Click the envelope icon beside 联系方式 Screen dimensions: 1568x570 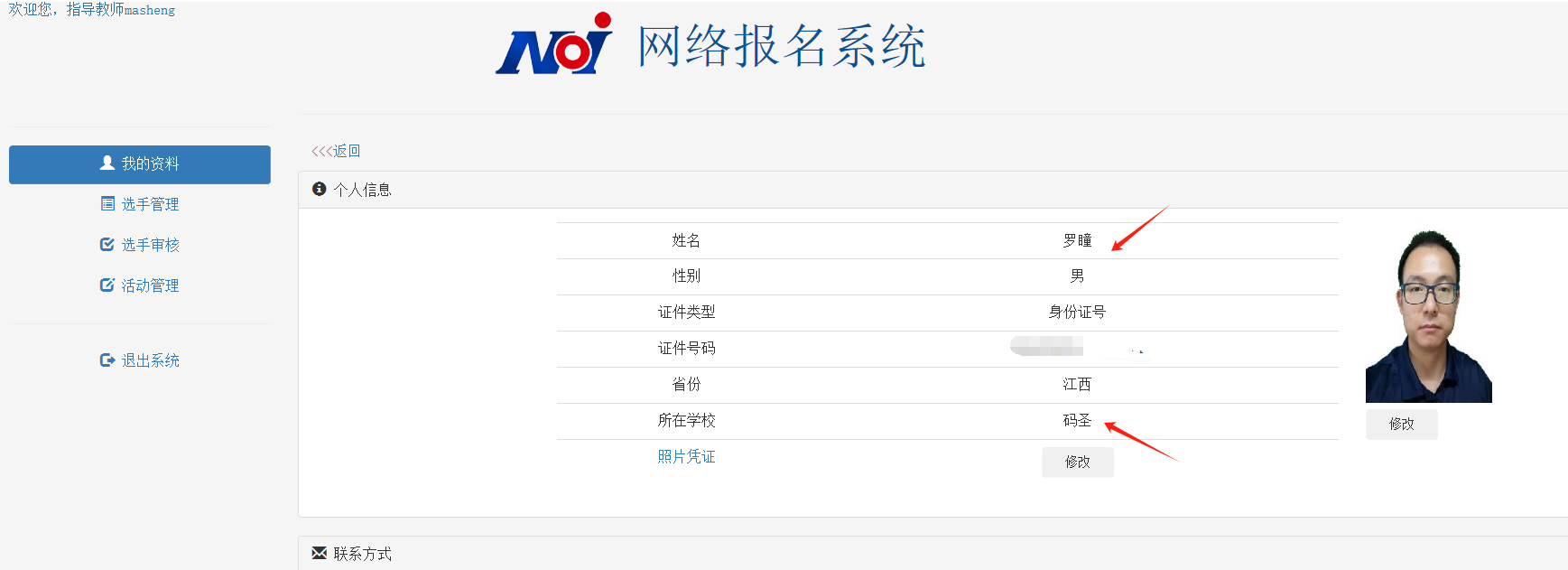pos(319,553)
